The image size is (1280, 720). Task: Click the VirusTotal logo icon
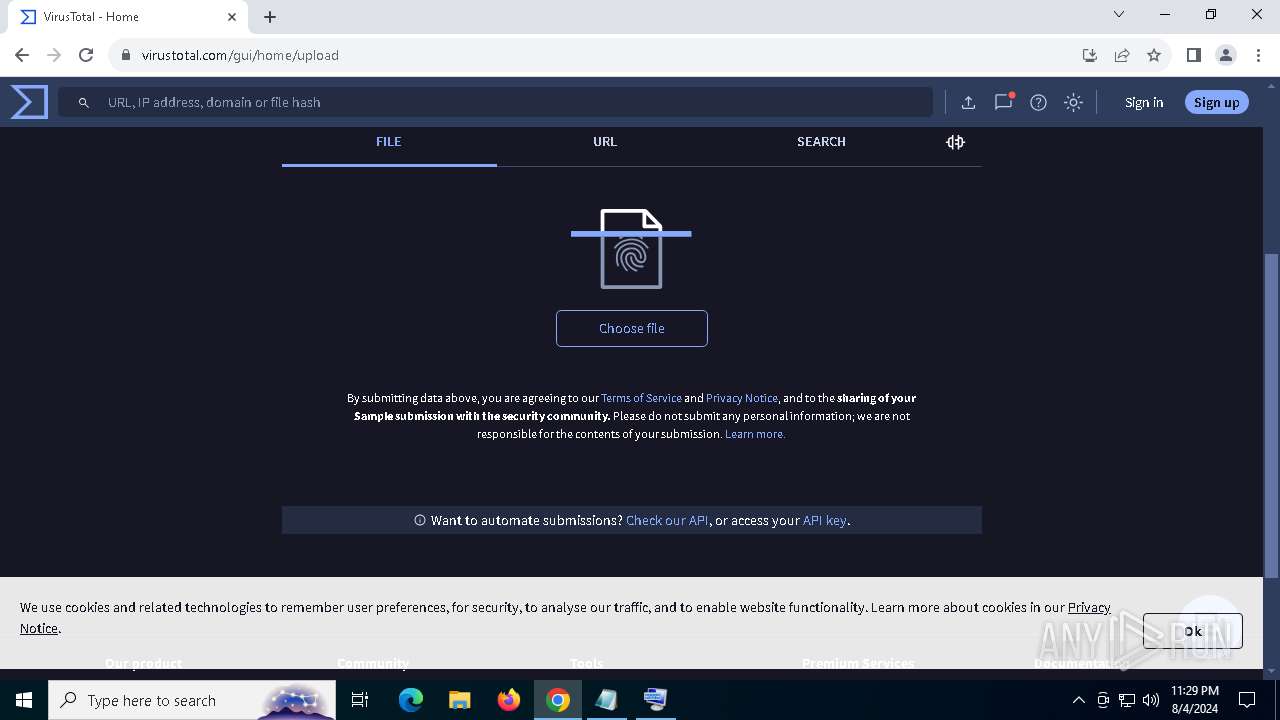point(29,102)
